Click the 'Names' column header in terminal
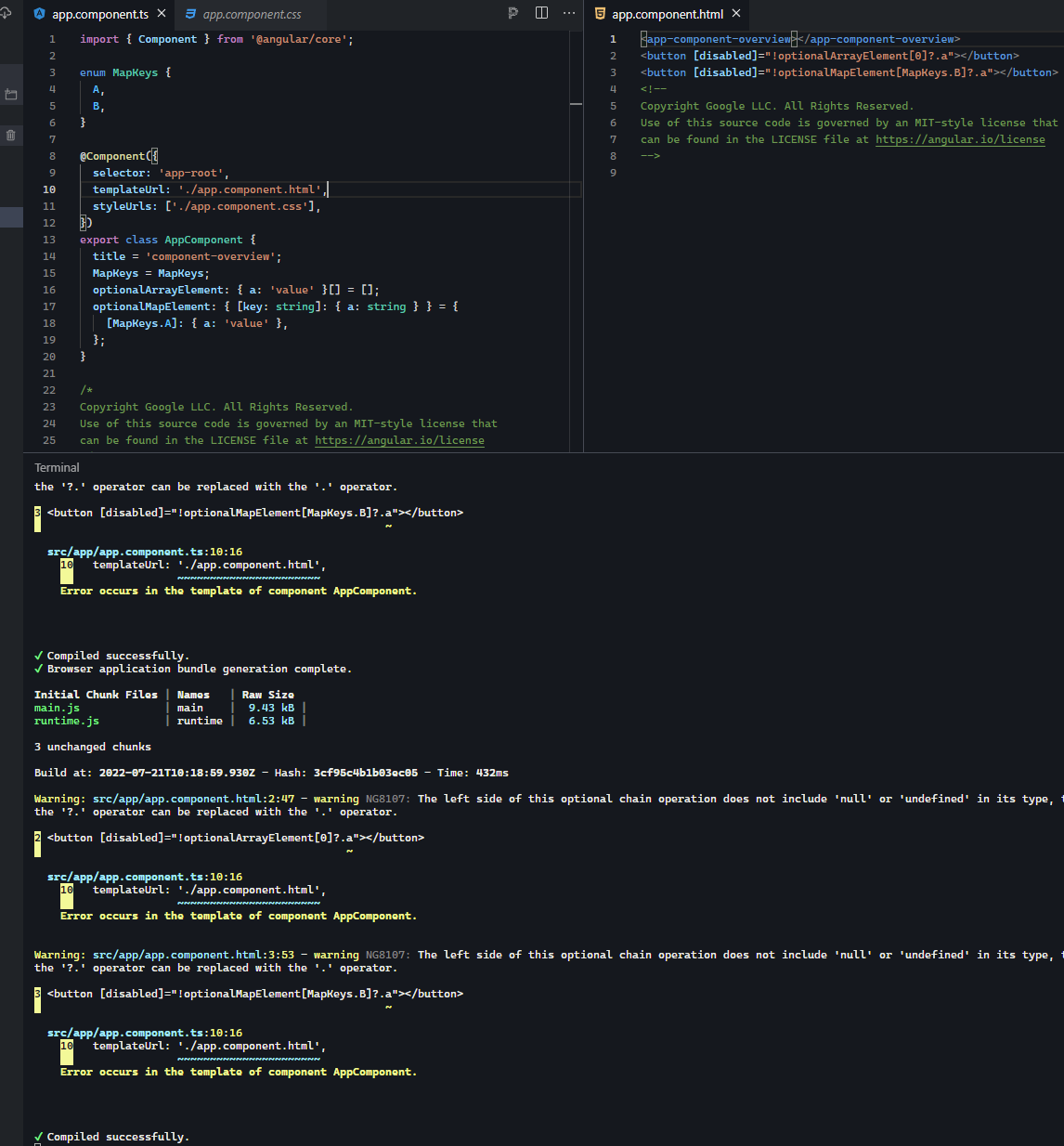Screen dimensions: 1064x1146 point(193,695)
